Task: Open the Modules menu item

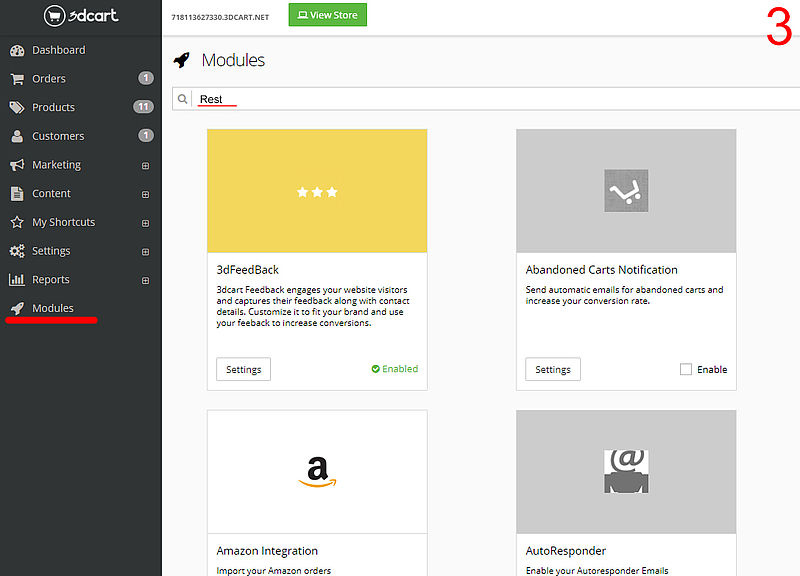Action: [x=52, y=308]
